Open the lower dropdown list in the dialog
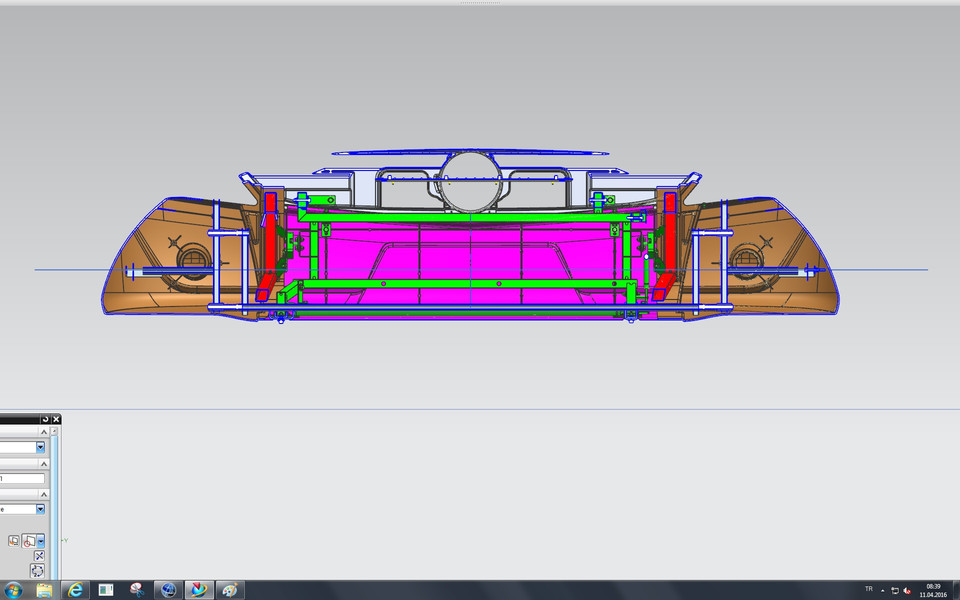Image resolution: width=960 pixels, height=600 pixels. (40, 510)
